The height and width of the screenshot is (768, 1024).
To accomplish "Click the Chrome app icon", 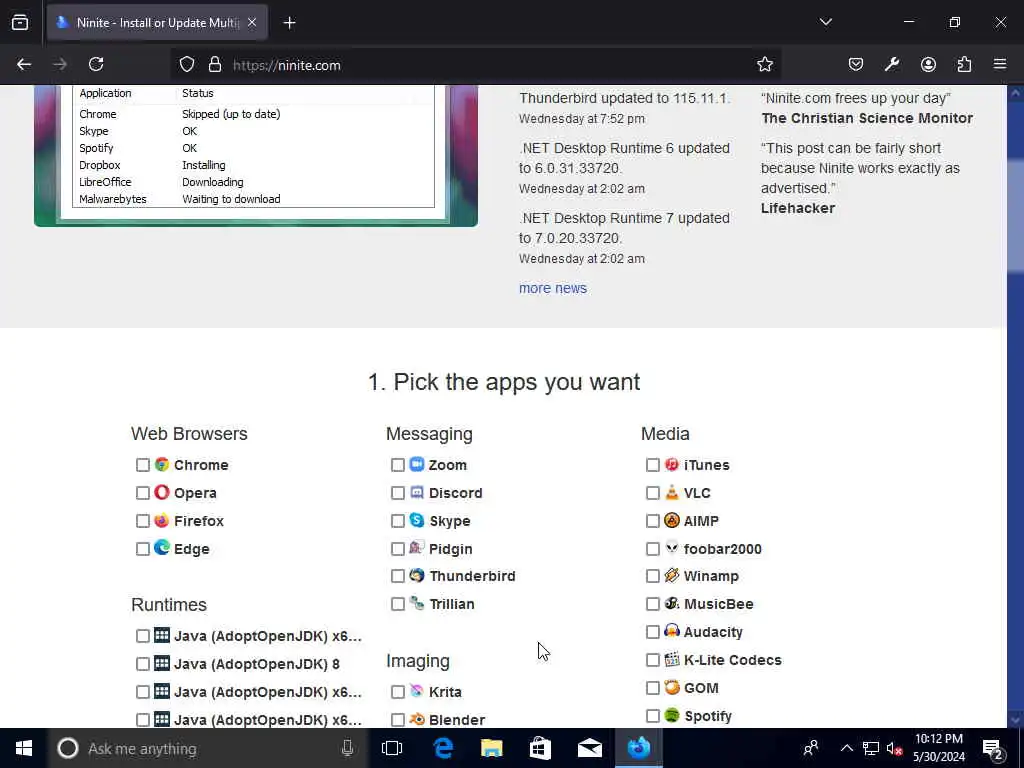I will click(x=162, y=464).
